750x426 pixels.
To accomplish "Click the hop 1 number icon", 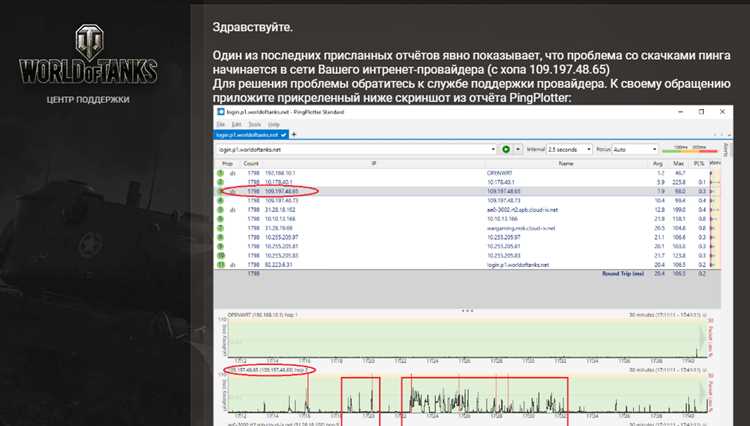I will coord(221,173).
